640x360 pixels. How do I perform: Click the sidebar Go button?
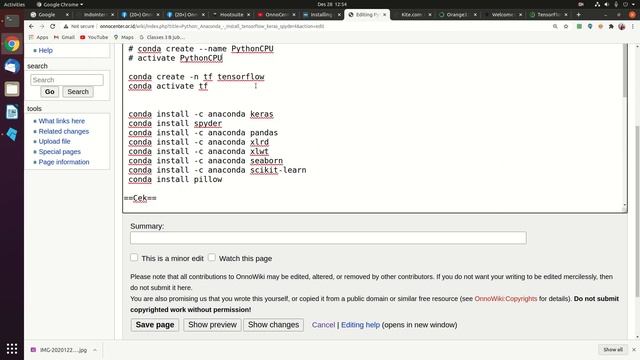coord(50,92)
